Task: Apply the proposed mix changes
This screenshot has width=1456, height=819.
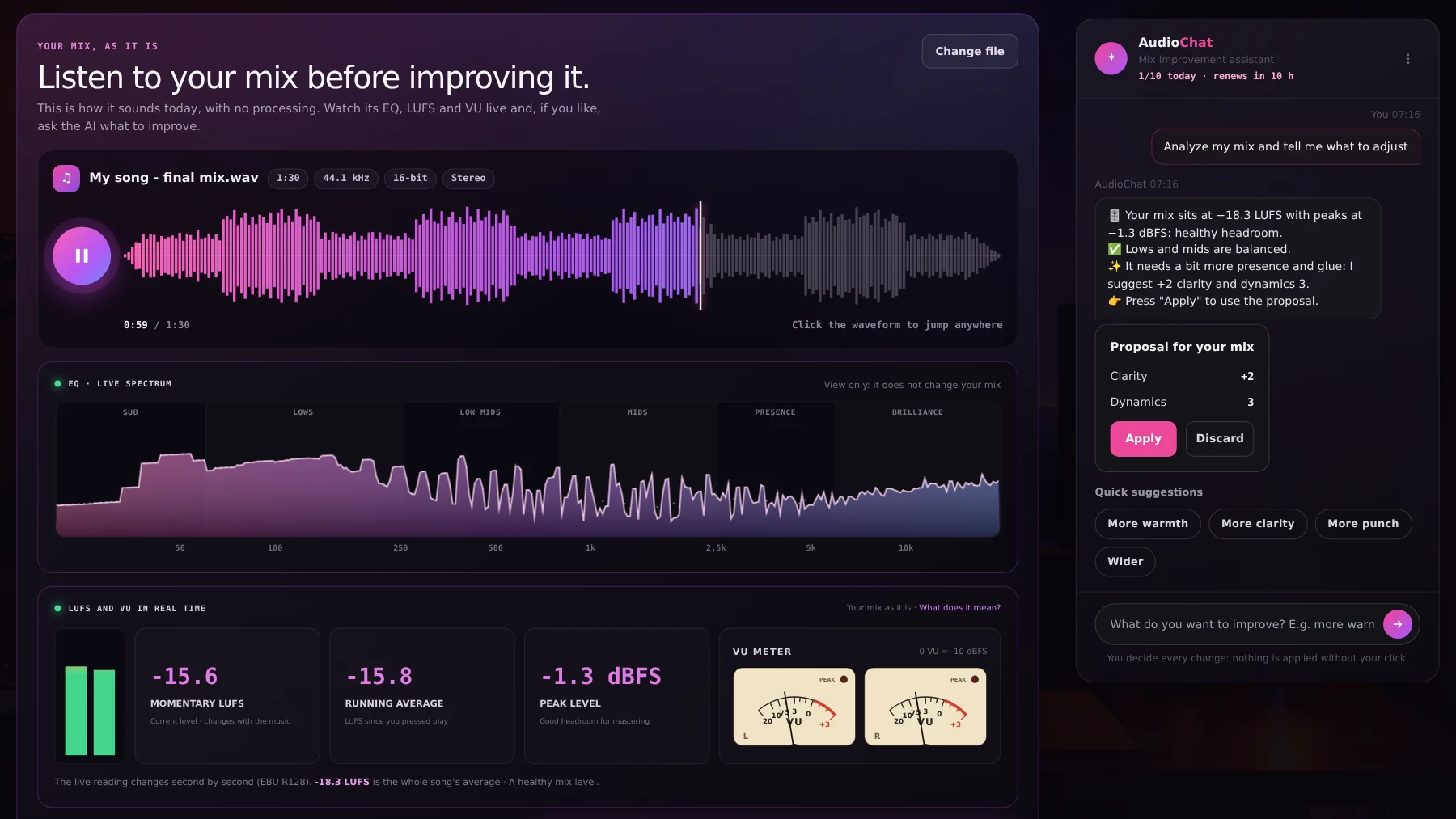Action: [x=1143, y=439]
